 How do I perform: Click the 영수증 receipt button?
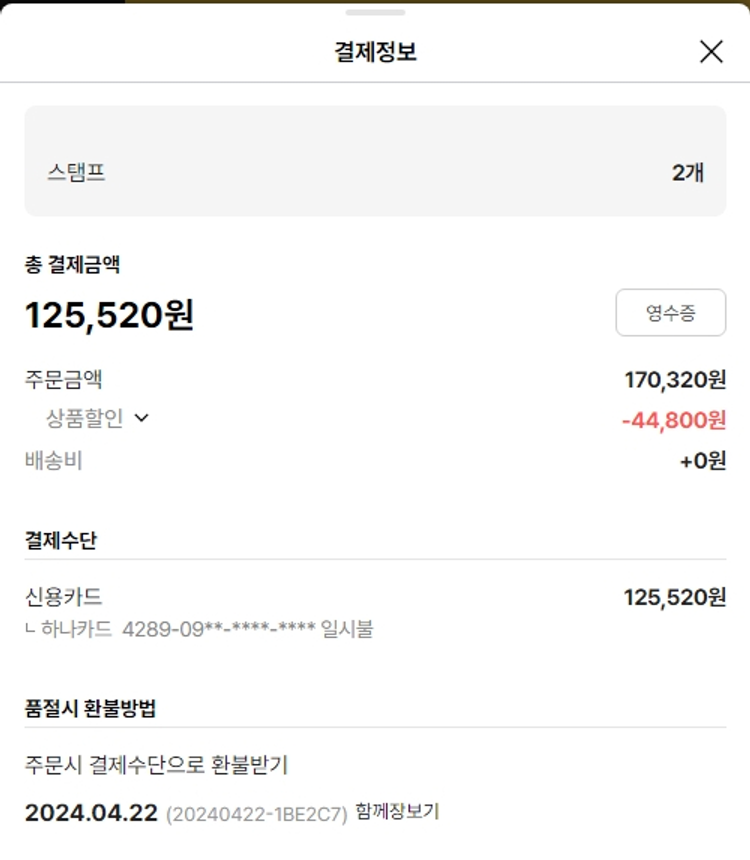(670, 313)
